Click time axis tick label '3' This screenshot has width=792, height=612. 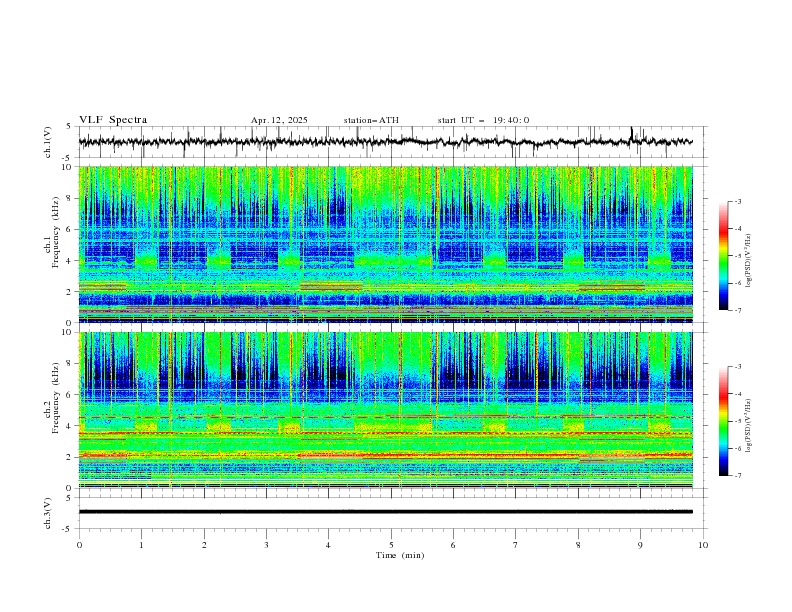click(266, 545)
